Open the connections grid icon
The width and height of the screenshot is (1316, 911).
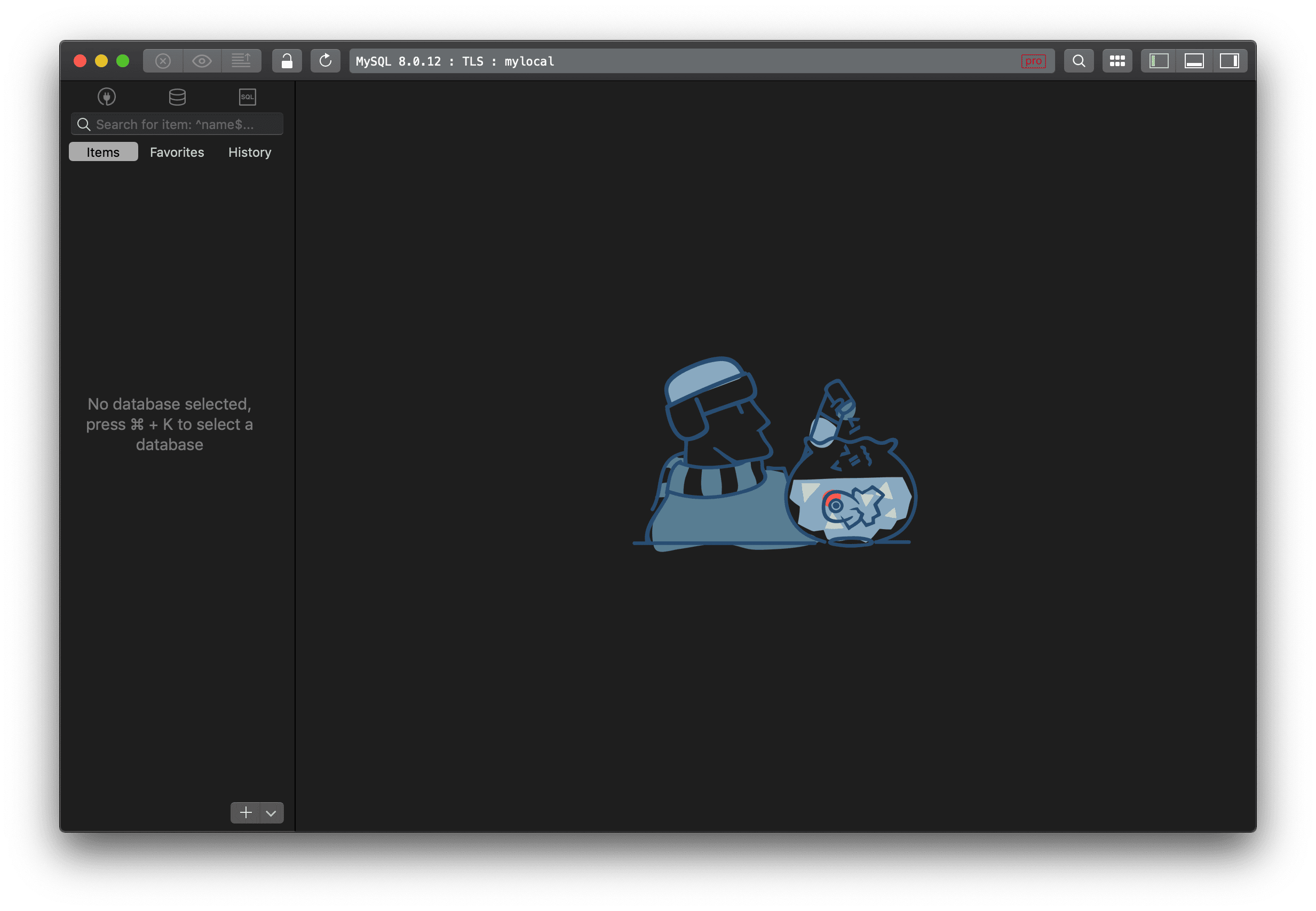pyautogui.click(x=1117, y=61)
